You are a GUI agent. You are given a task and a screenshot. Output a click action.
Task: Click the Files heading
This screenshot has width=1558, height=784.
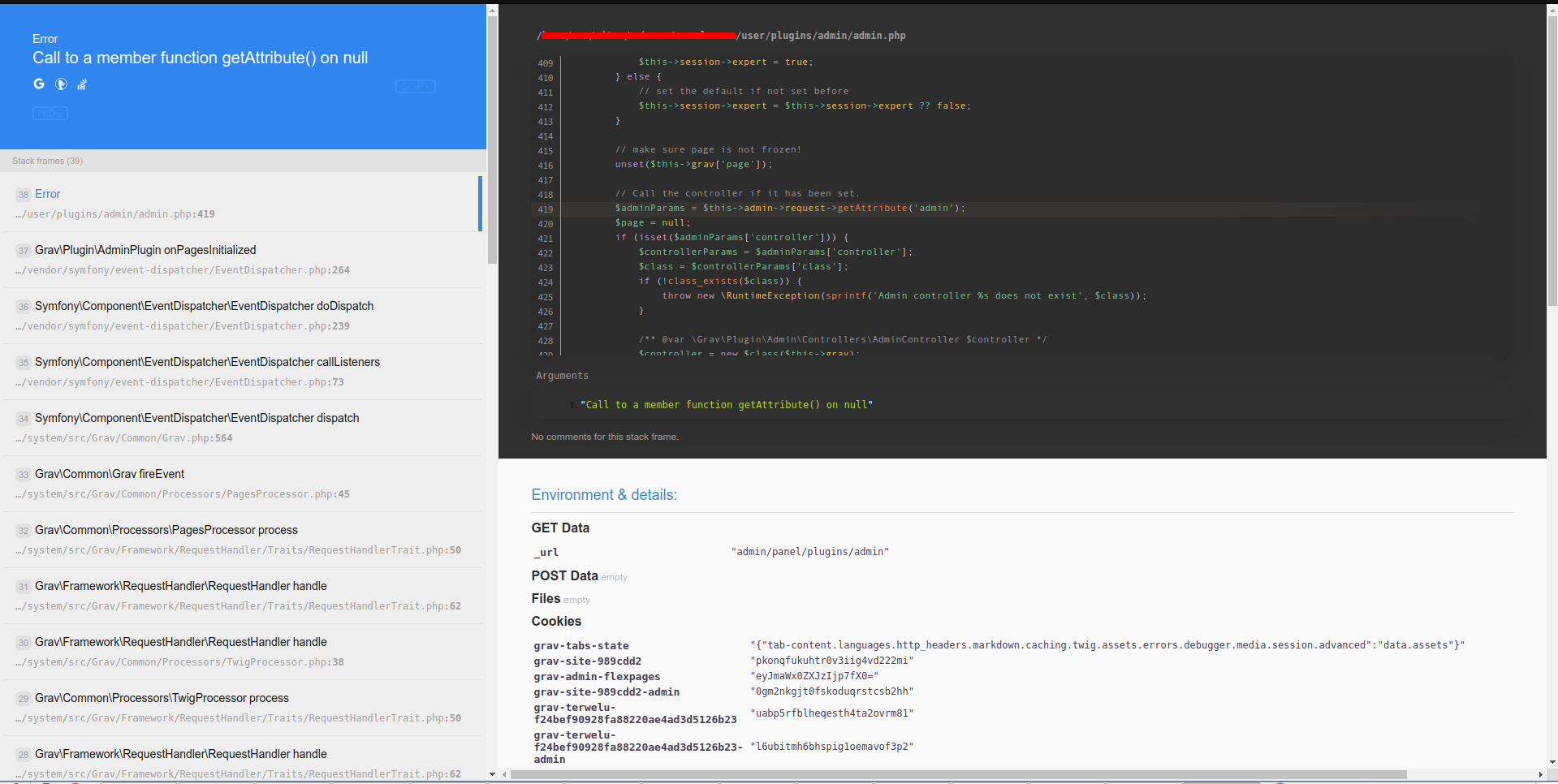click(546, 598)
